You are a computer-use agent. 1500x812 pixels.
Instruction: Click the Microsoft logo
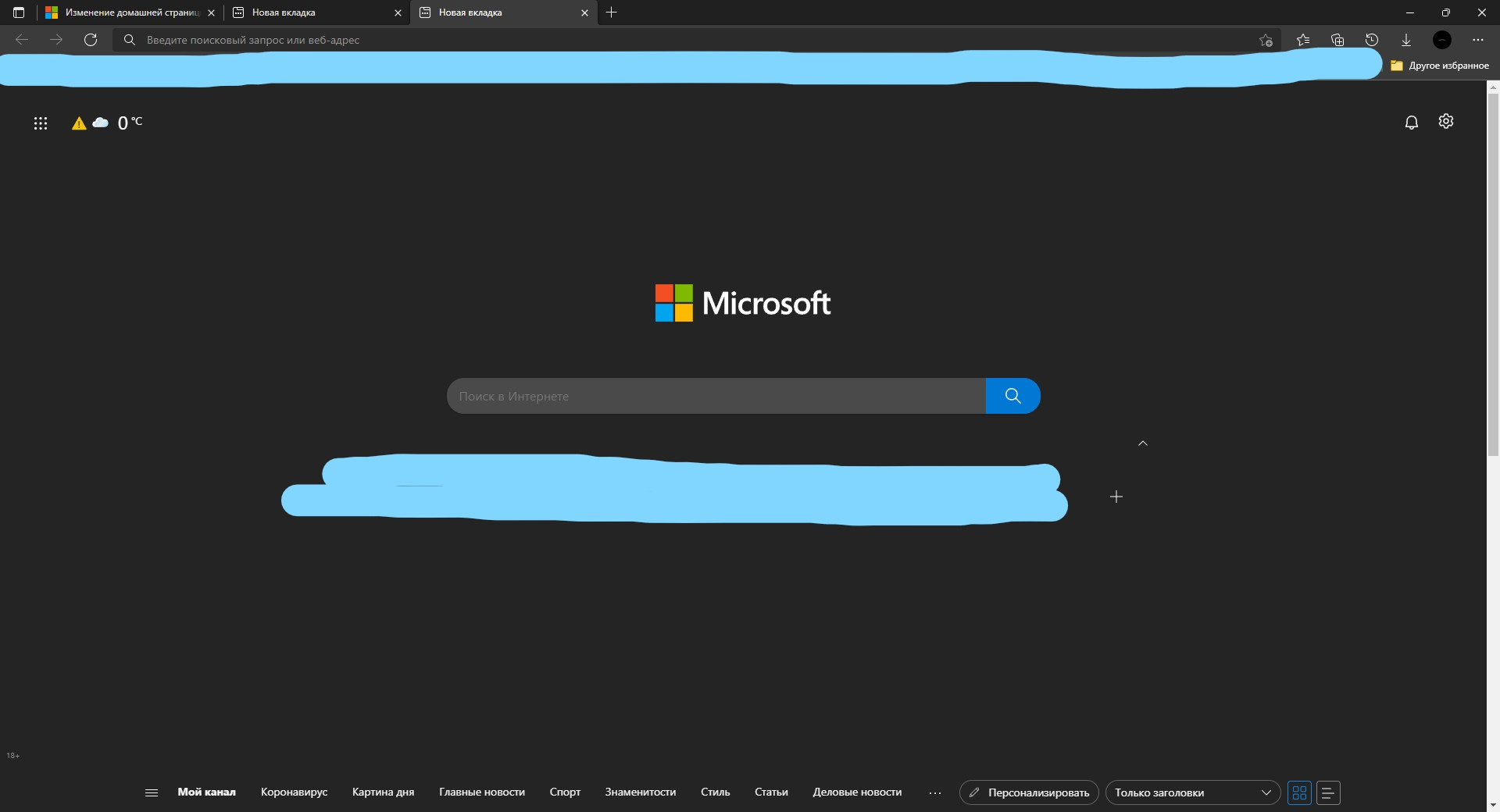tap(743, 303)
